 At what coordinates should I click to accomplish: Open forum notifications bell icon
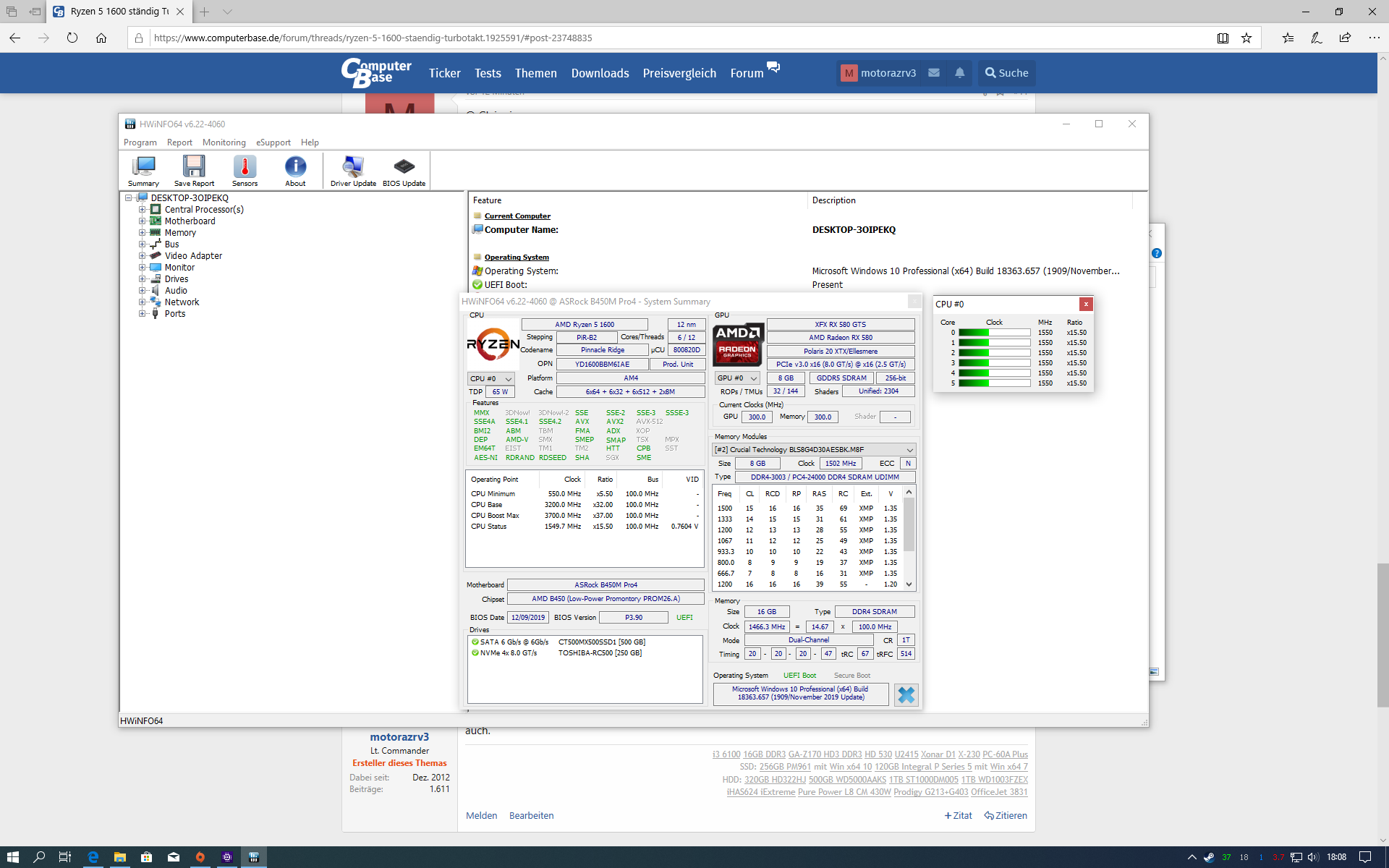click(x=959, y=73)
